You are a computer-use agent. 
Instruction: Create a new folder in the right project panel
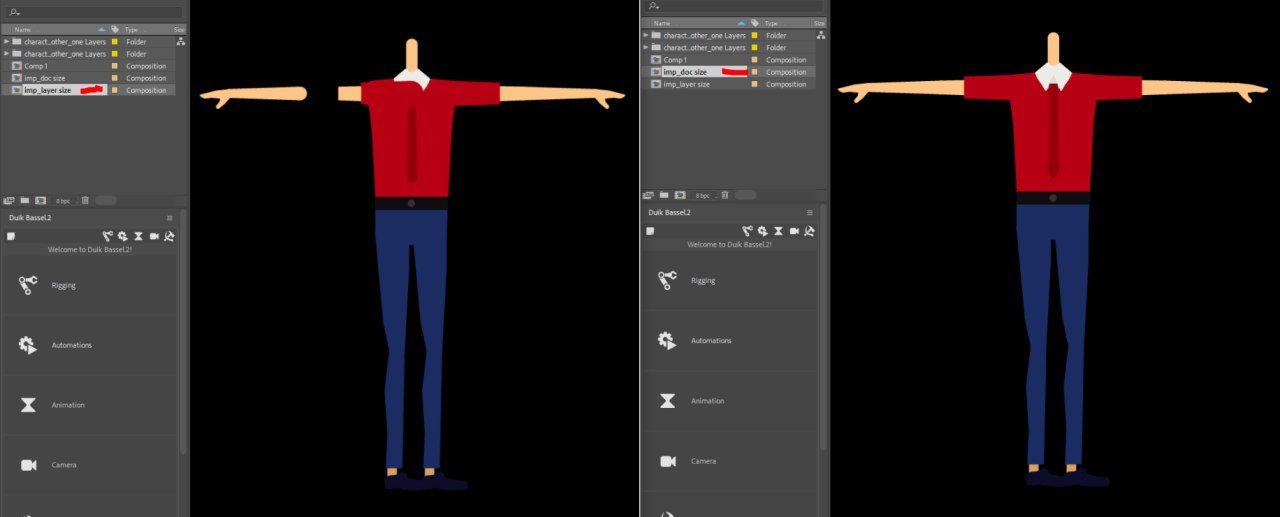[x=663, y=195]
